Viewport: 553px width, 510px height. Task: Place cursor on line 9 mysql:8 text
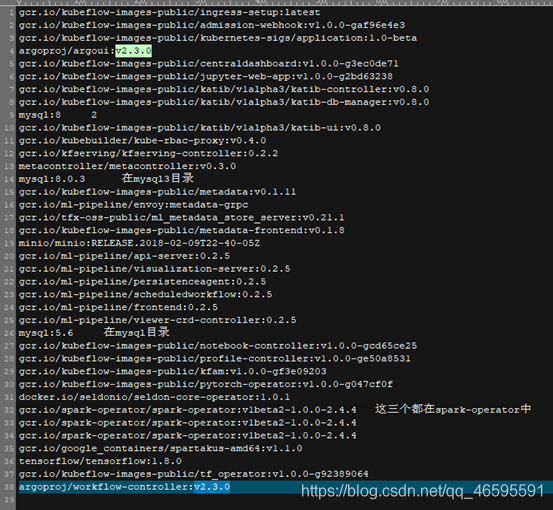pos(40,115)
